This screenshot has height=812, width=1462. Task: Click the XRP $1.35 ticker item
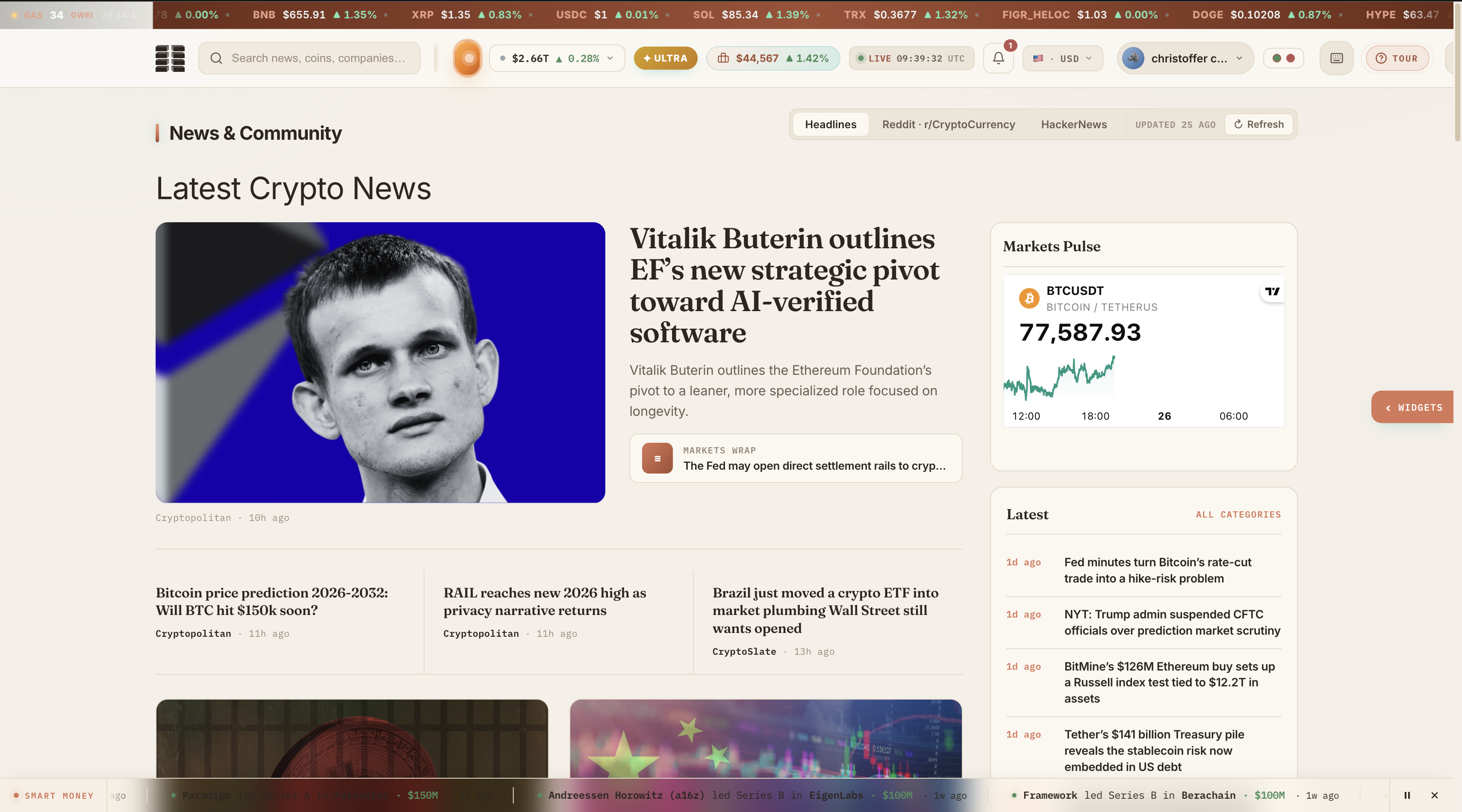466,15
